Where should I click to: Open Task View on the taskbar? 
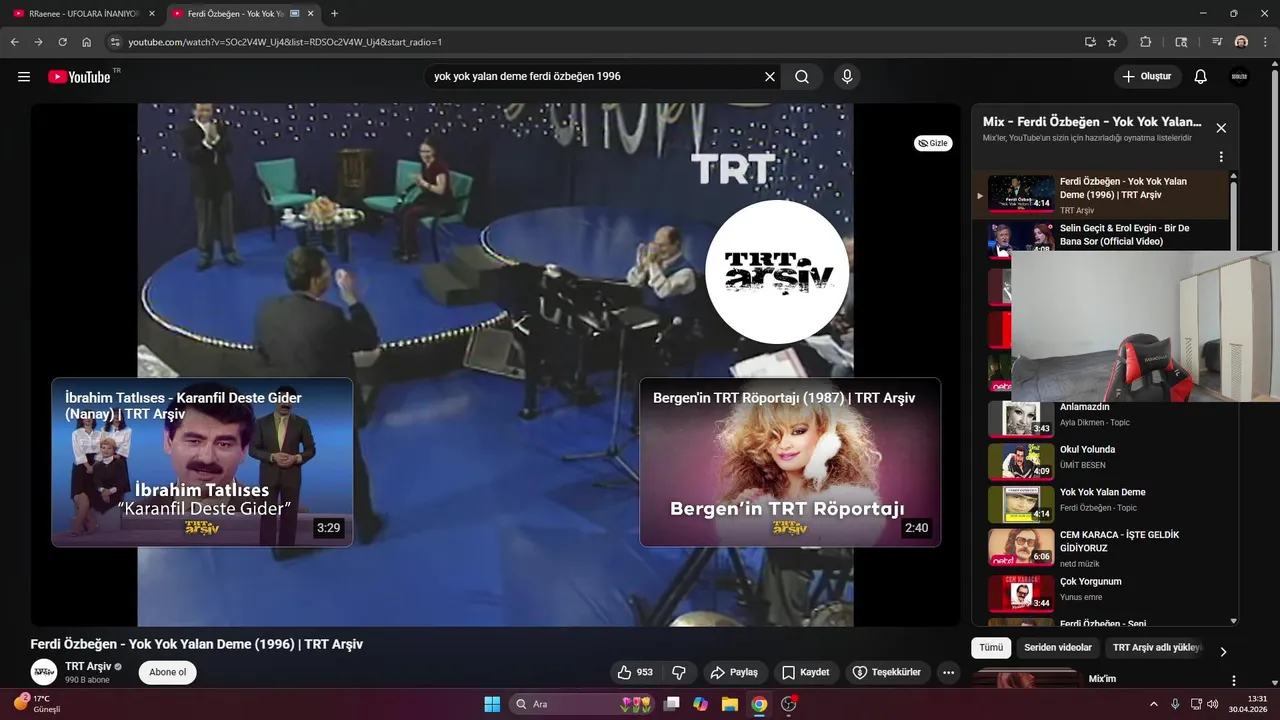[672, 704]
